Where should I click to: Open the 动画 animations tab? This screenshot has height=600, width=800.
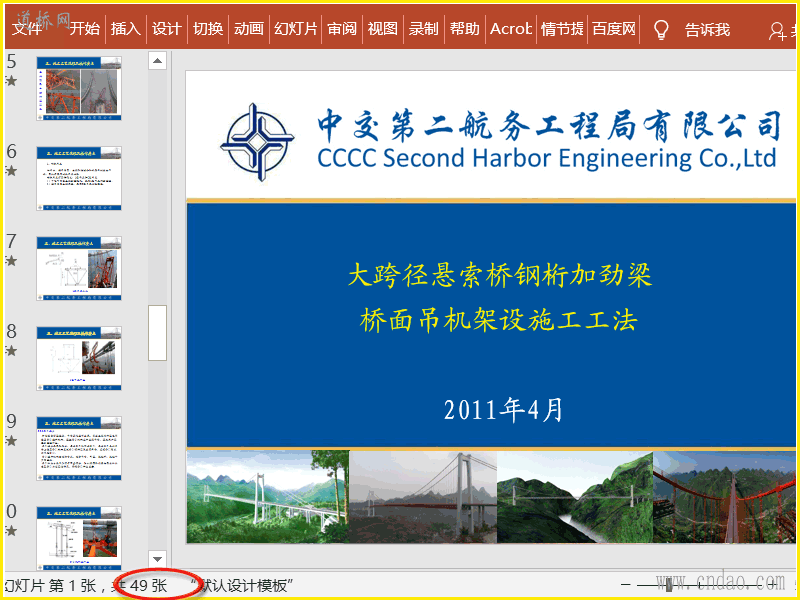[x=249, y=29]
